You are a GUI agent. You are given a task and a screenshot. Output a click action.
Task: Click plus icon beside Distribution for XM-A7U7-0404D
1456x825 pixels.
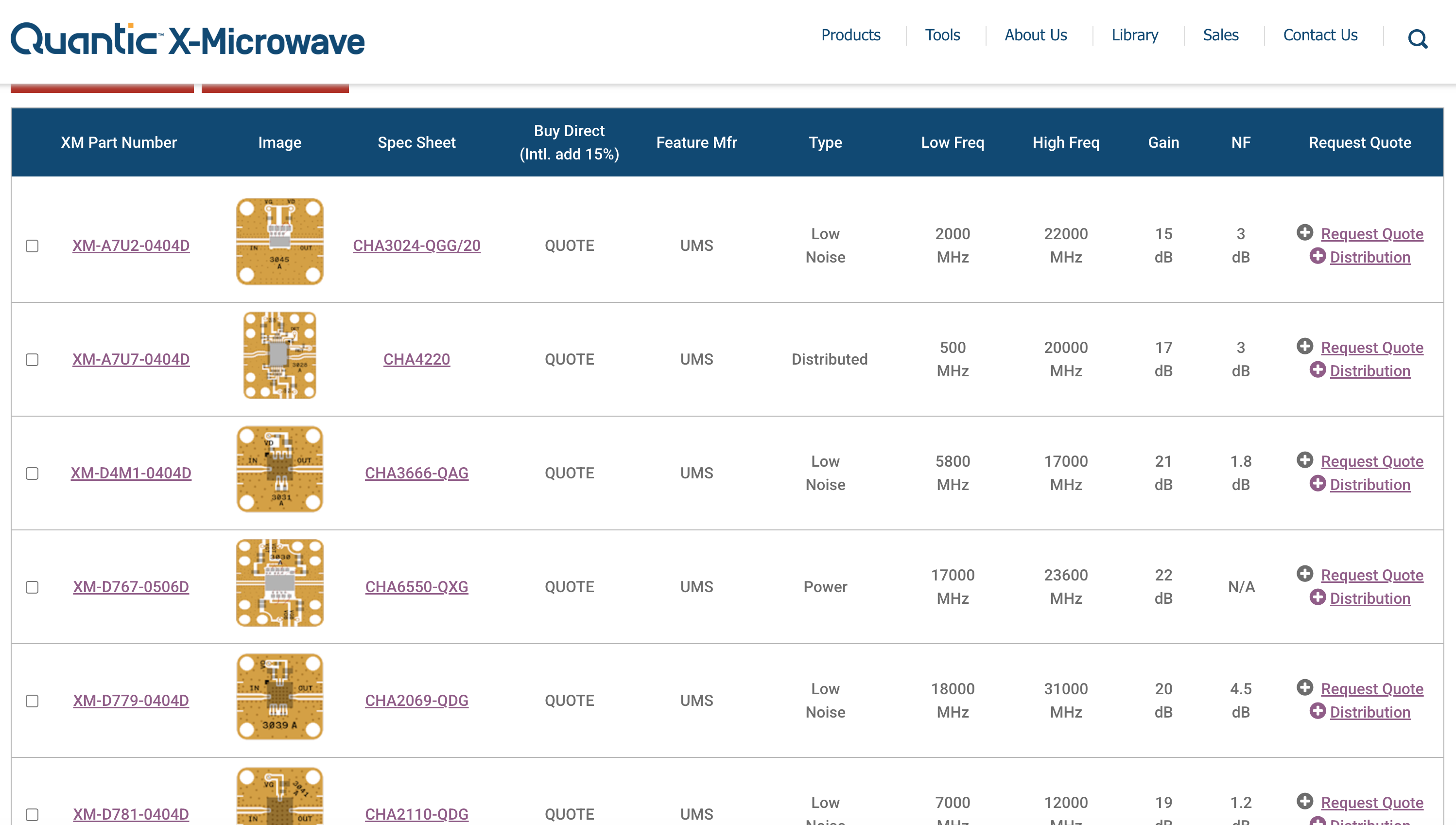(1317, 369)
